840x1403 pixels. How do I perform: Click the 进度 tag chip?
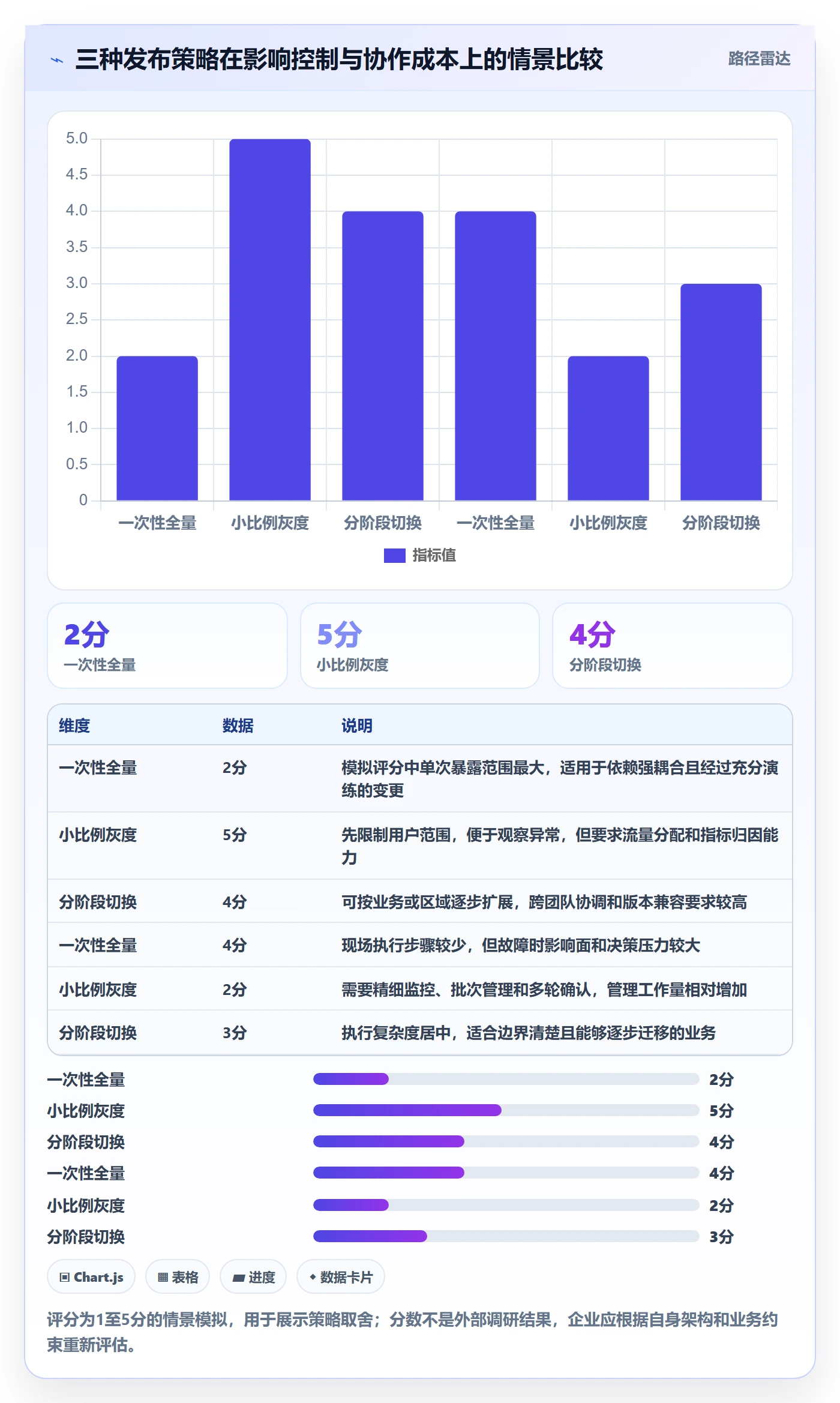(x=253, y=1277)
